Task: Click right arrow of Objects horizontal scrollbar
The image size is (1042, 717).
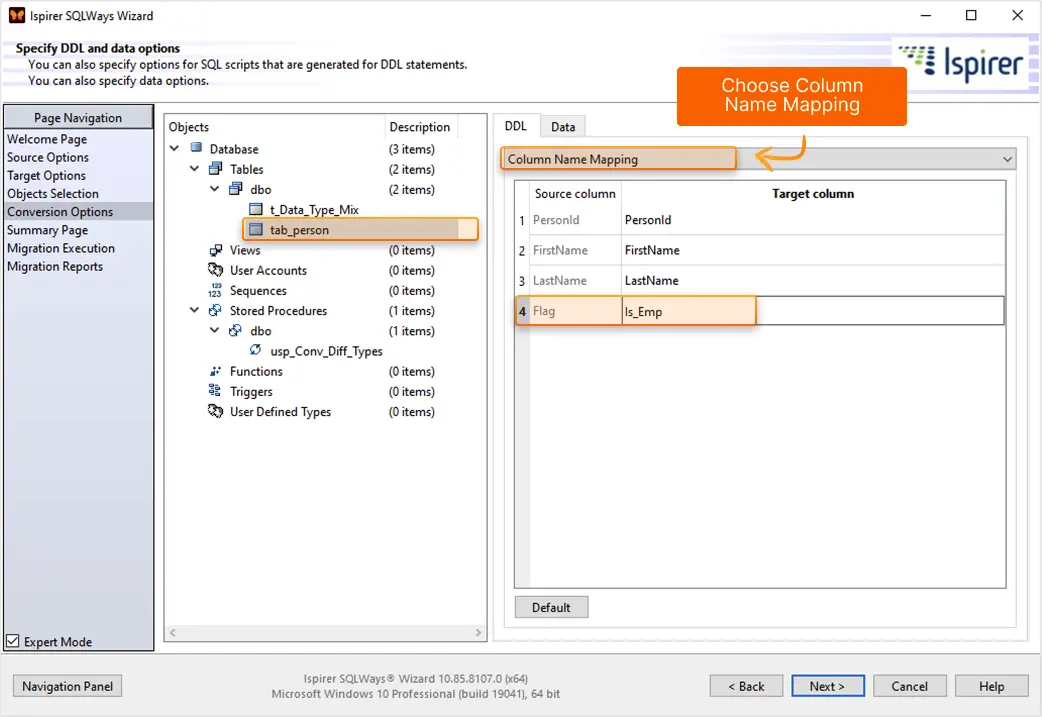Action: [478, 633]
